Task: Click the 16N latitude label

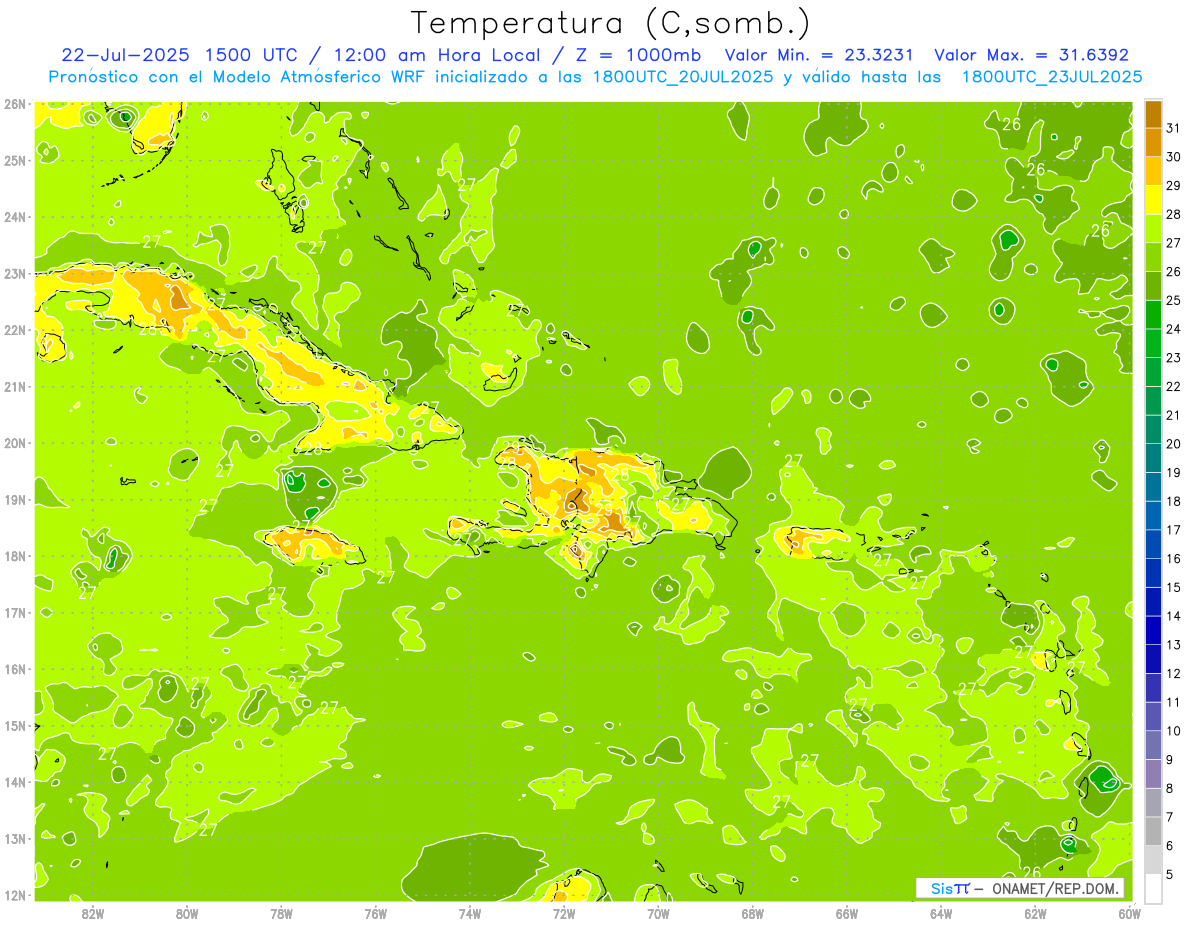Action: tap(14, 668)
